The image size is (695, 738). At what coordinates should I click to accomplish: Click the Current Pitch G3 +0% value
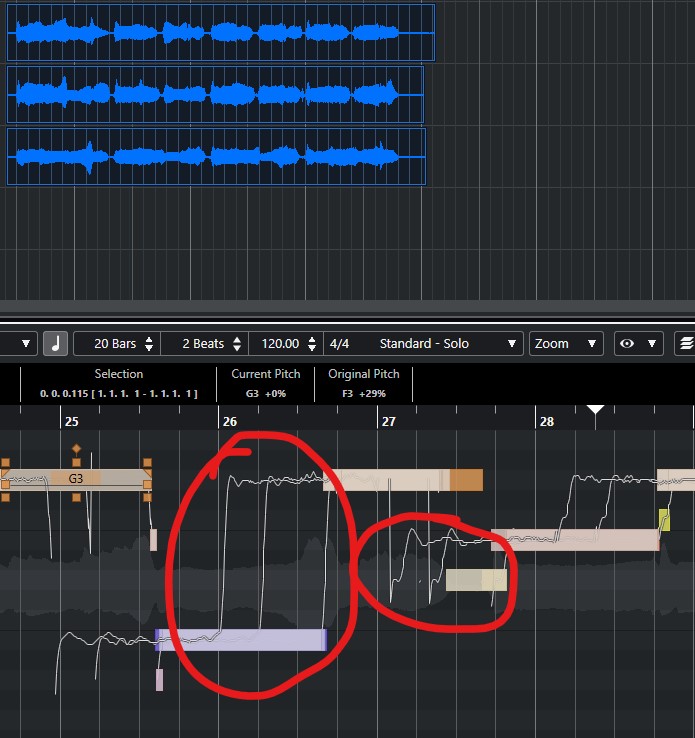pos(265,393)
